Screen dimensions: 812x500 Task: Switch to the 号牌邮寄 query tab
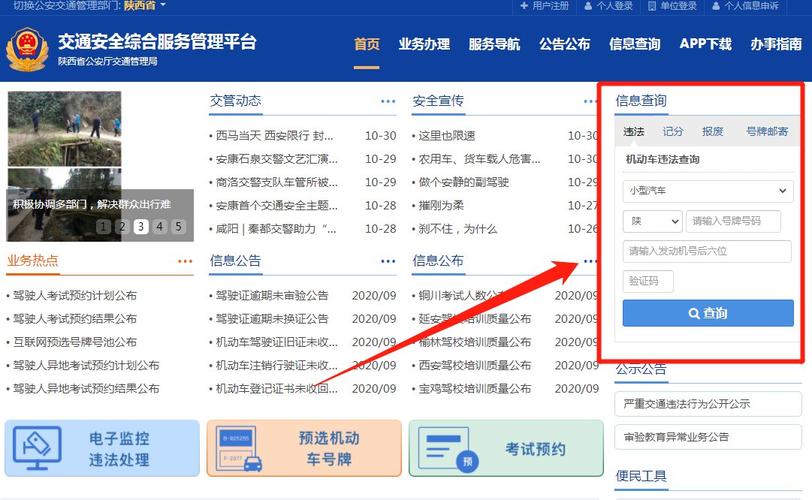pos(767,131)
